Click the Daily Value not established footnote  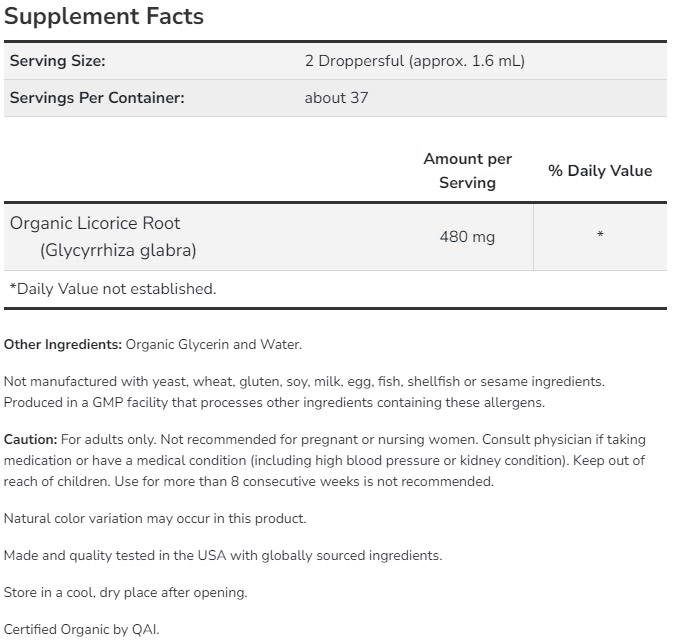coord(112,289)
